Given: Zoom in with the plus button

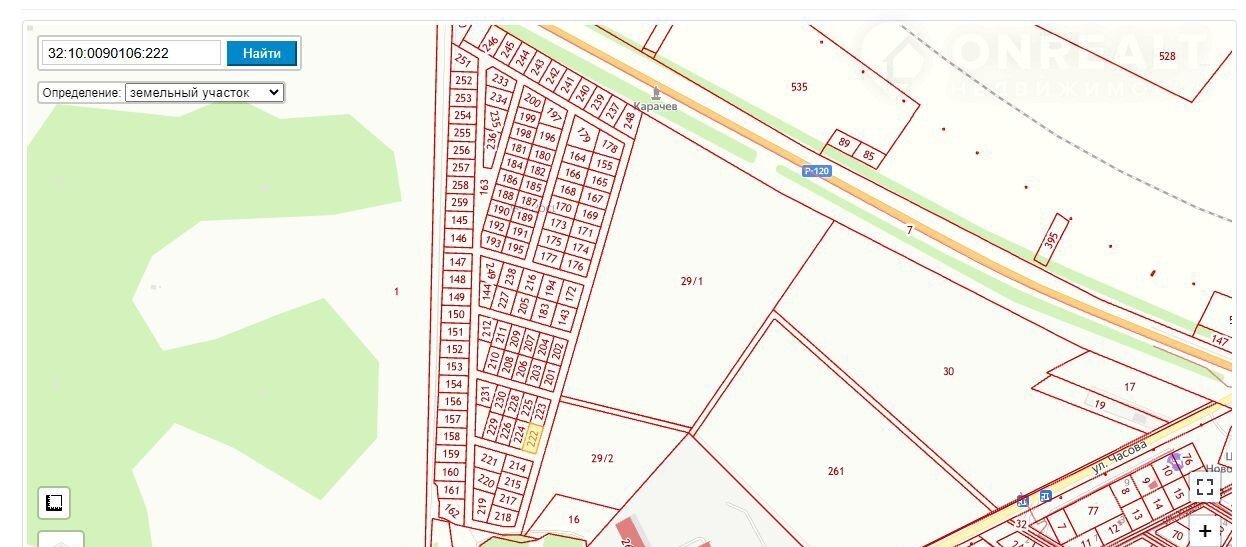Looking at the screenshot, I should tap(1205, 531).
